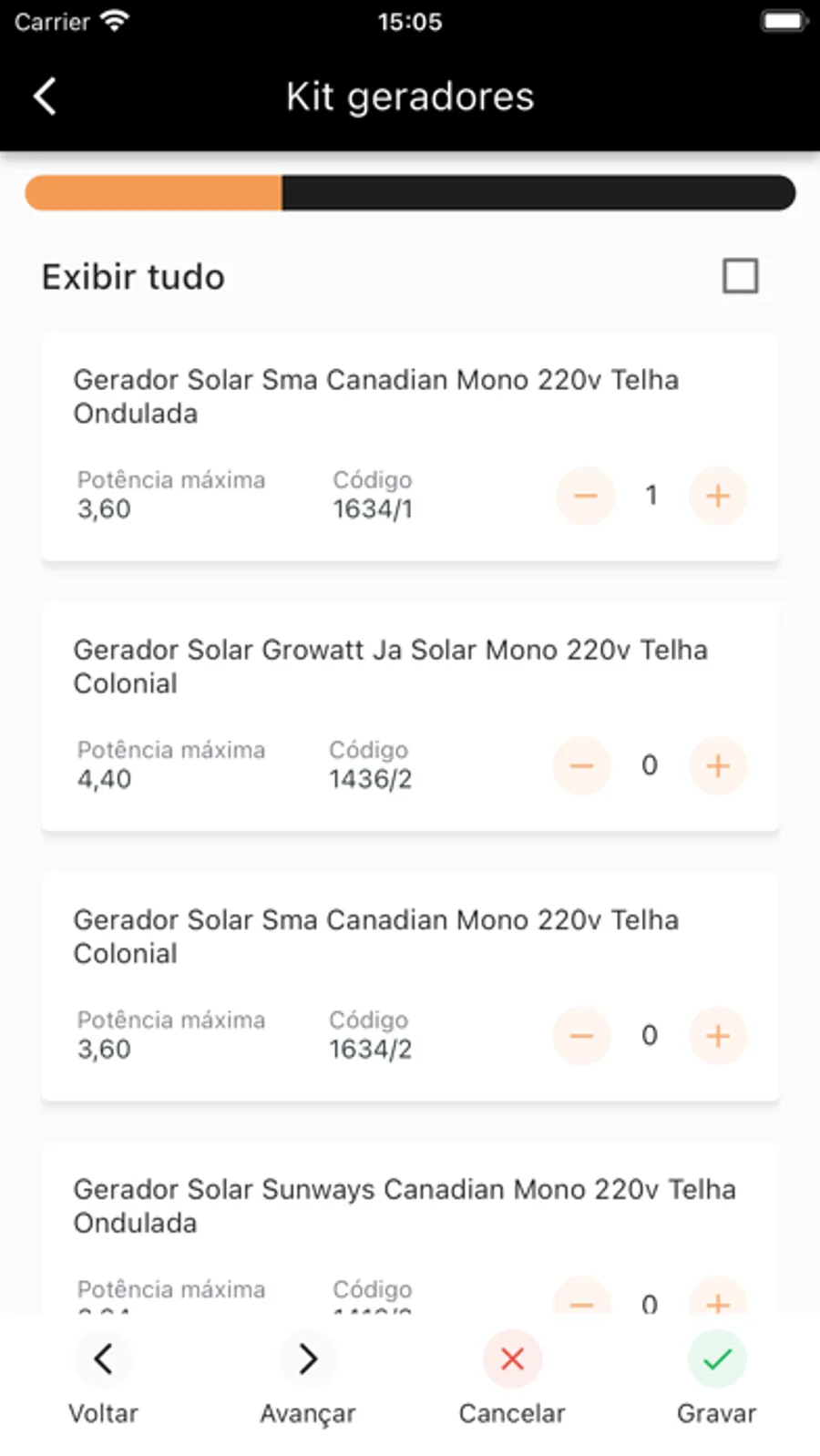The width and height of the screenshot is (820, 1456).
Task: Reduce quantity of generator code 1634/2
Action: point(581,1036)
